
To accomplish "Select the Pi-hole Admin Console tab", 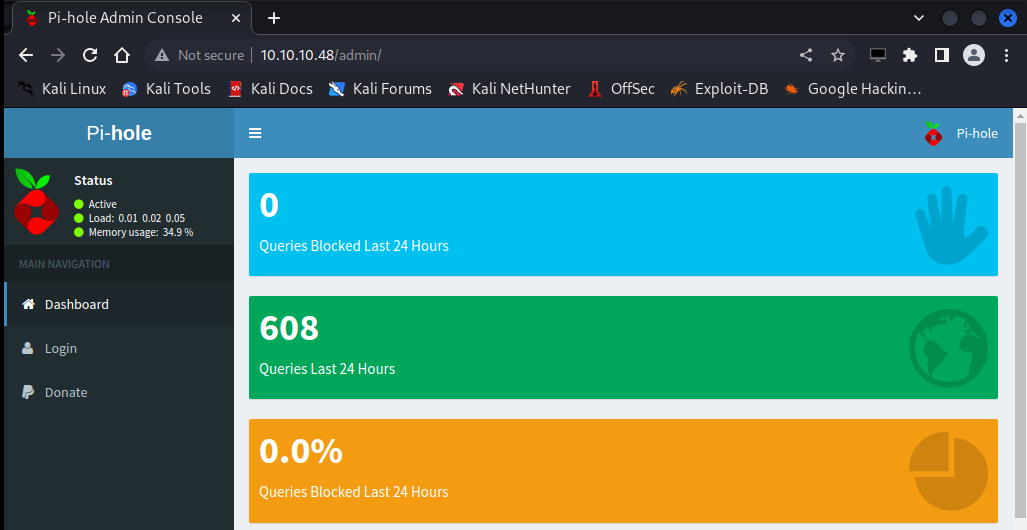I will click(x=132, y=18).
